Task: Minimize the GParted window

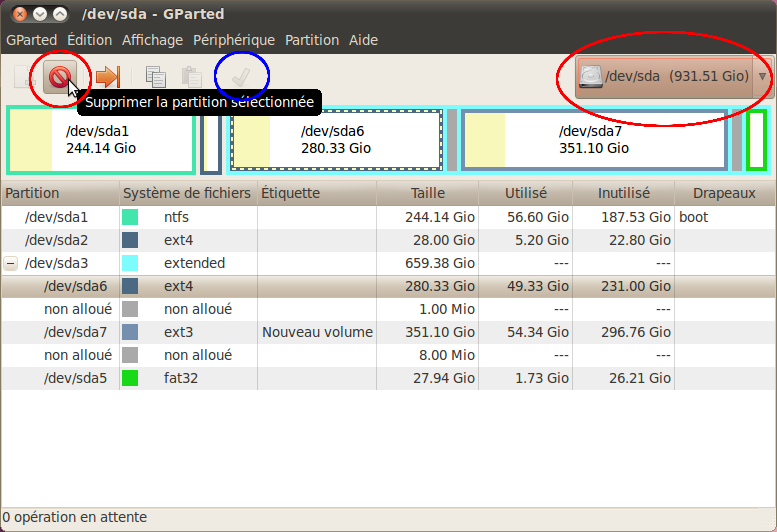Action: pyautogui.click(x=40, y=14)
